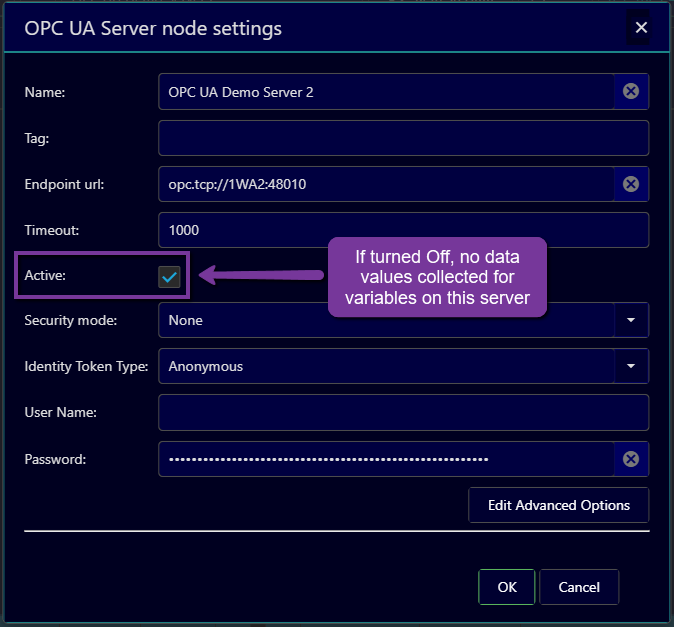Expand the Security mode dropdown arrow

(x=631, y=321)
